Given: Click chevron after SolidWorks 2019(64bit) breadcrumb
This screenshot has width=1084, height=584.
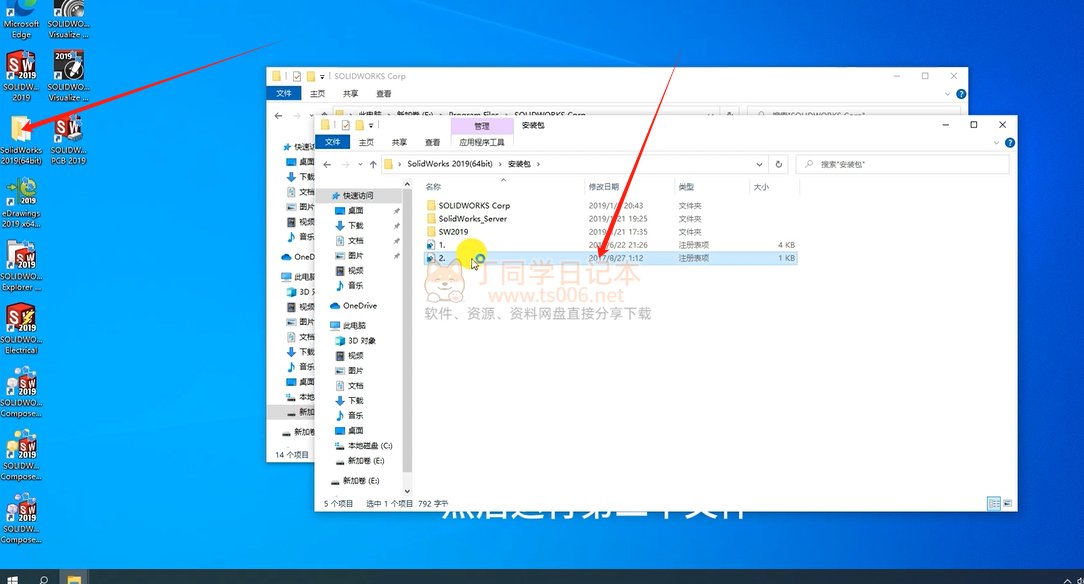Looking at the screenshot, I should 501,164.
